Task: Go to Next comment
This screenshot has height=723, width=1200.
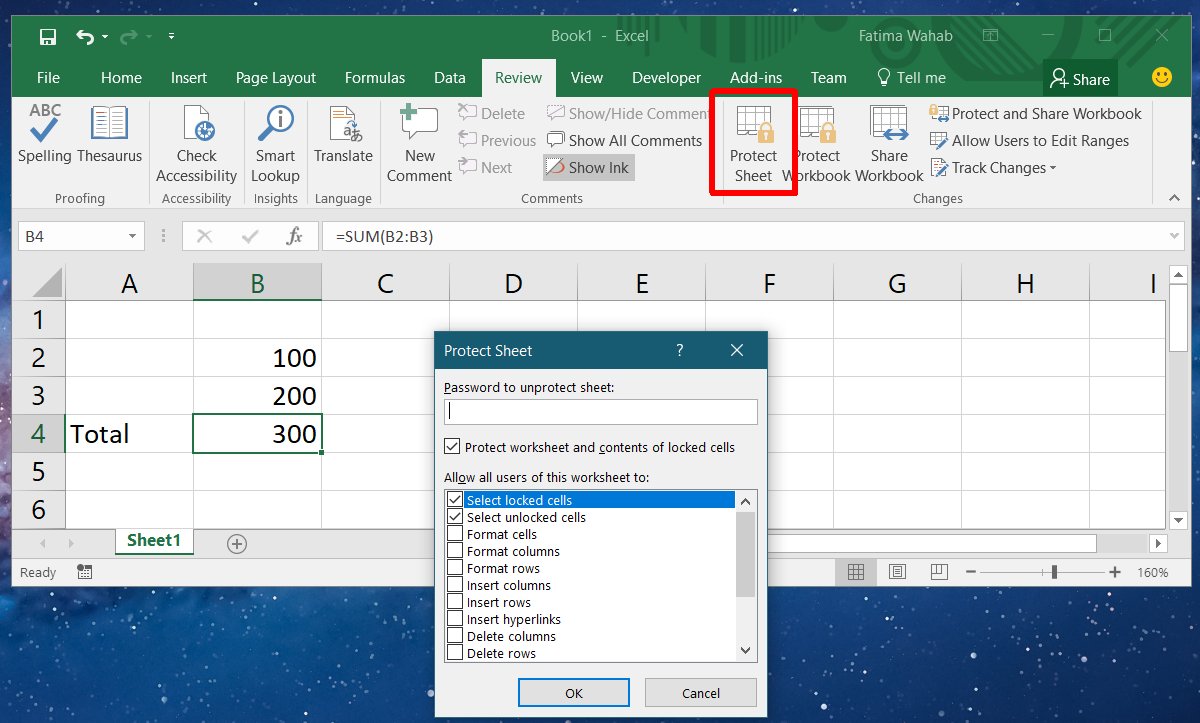Action: click(486, 168)
